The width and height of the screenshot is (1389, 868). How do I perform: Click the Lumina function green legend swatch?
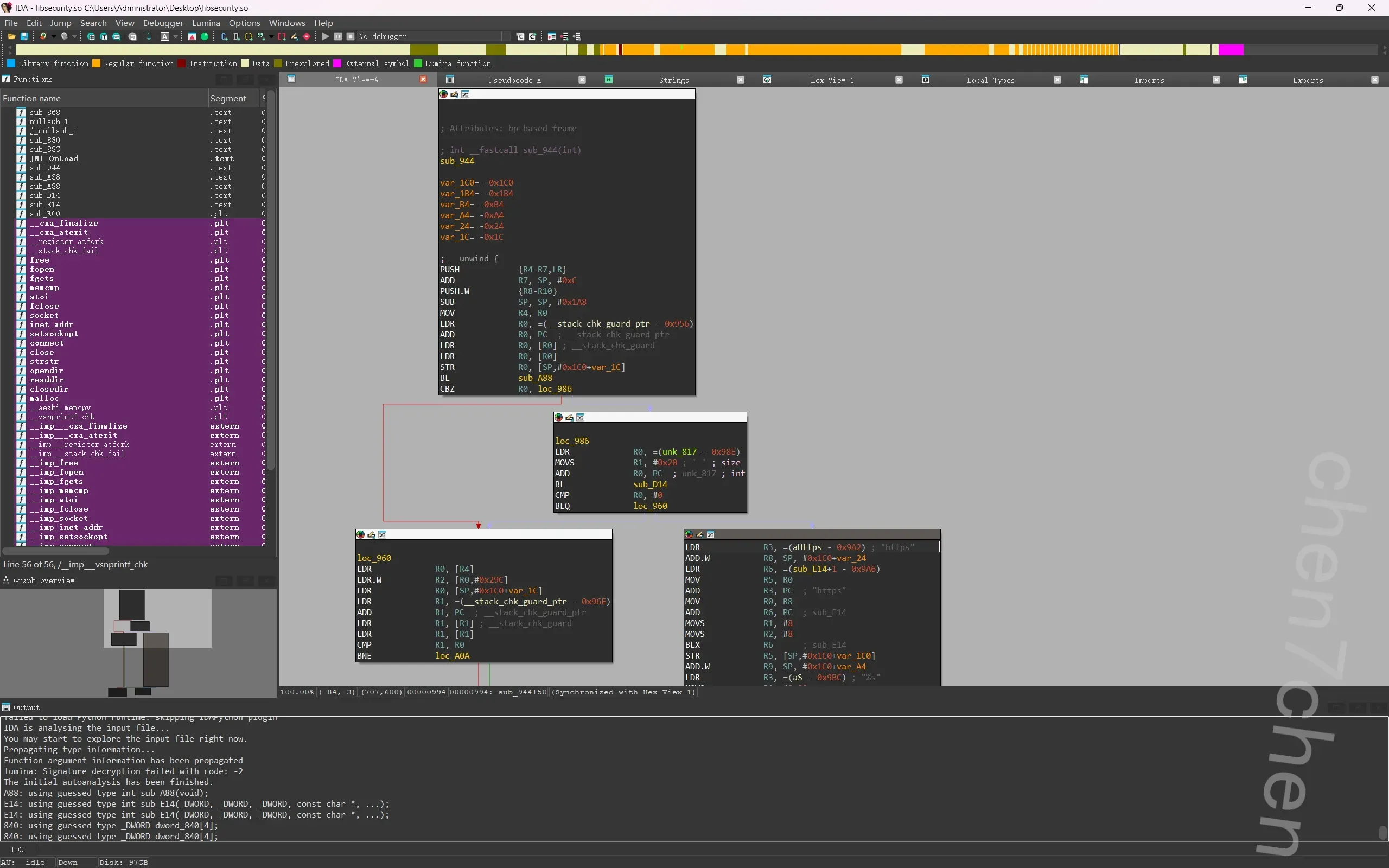point(418,63)
